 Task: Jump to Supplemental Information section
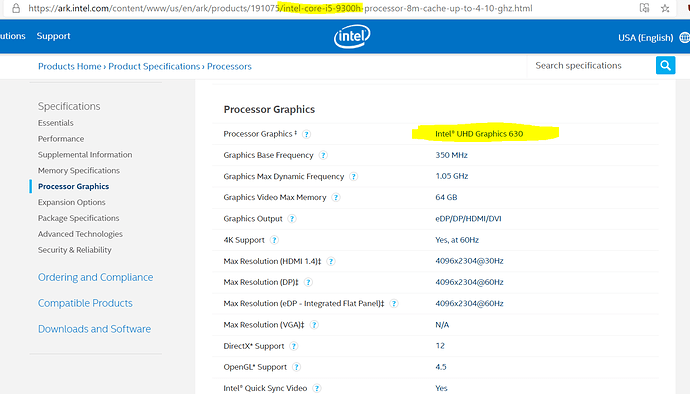85,155
